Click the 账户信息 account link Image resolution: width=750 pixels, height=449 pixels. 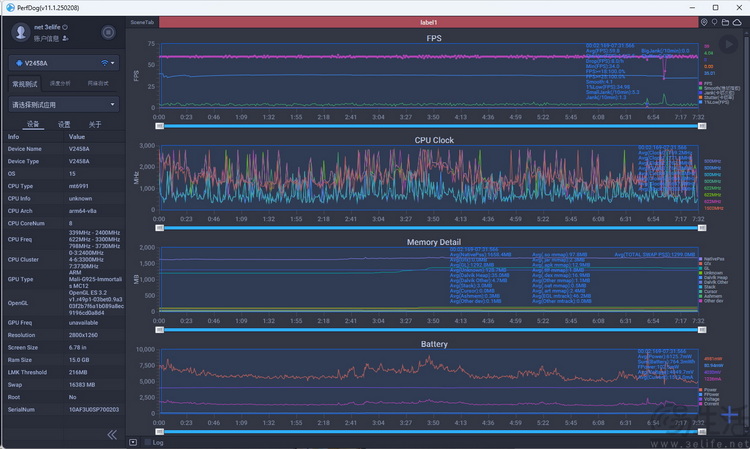[46, 38]
